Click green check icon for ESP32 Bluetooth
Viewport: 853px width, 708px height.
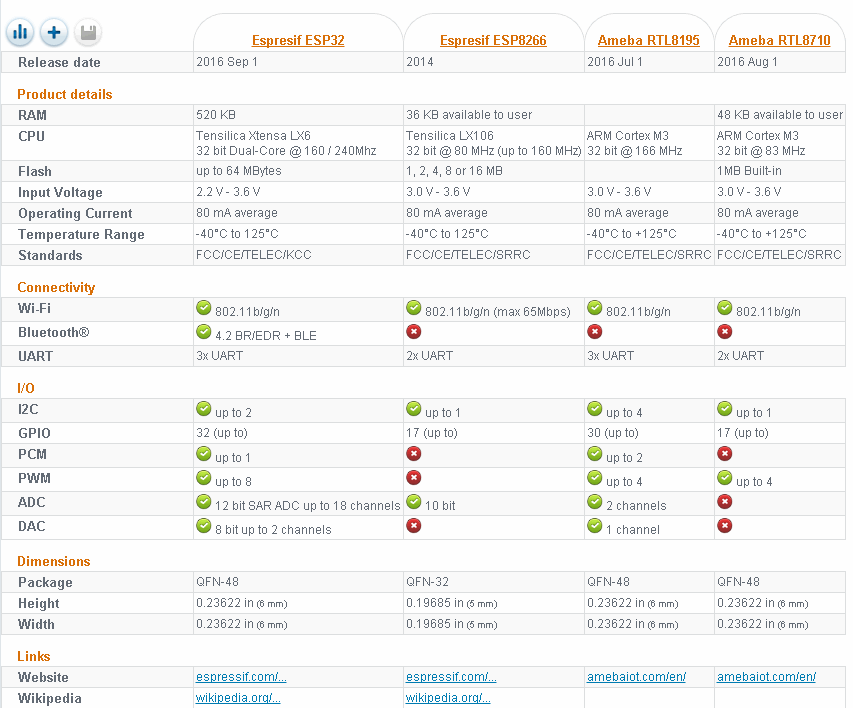[203, 331]
